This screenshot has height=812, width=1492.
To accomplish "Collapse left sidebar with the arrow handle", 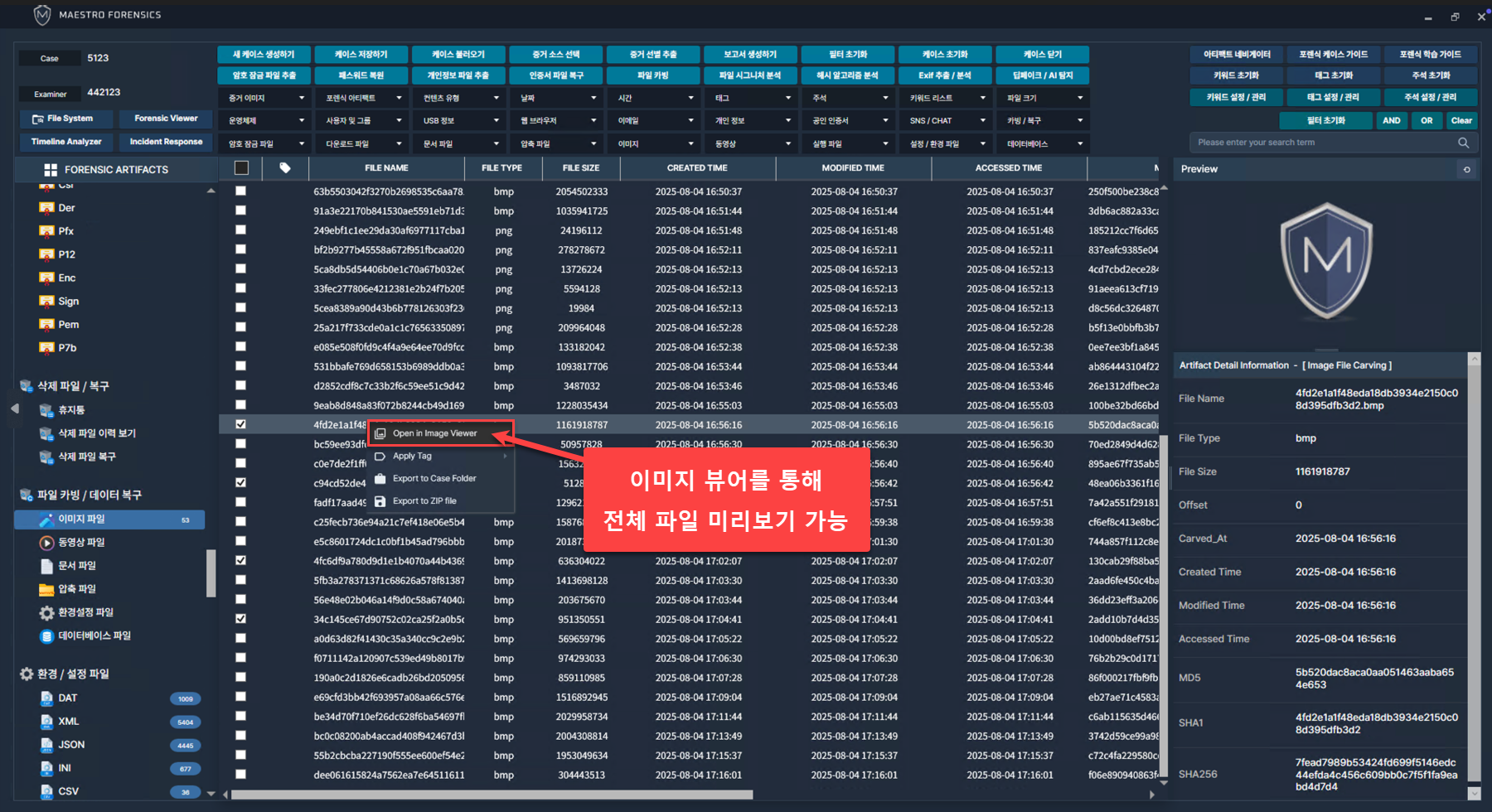I will point(14,408).
